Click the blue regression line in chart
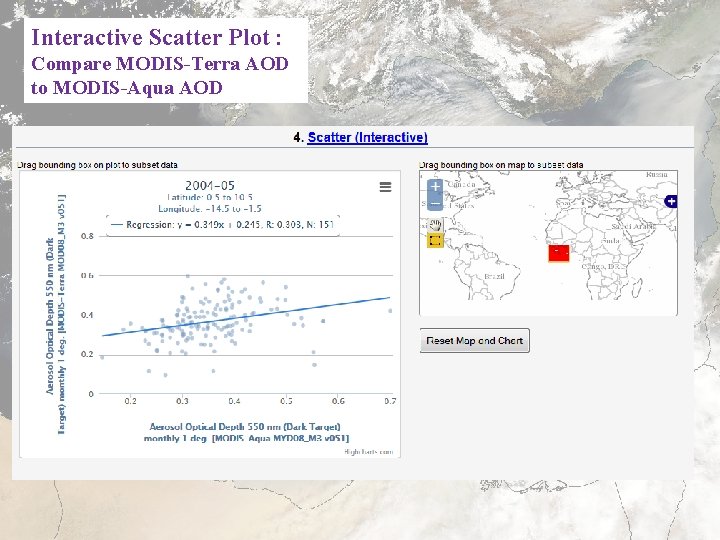This screenshot has width=720, height=540. pos(246,316)
